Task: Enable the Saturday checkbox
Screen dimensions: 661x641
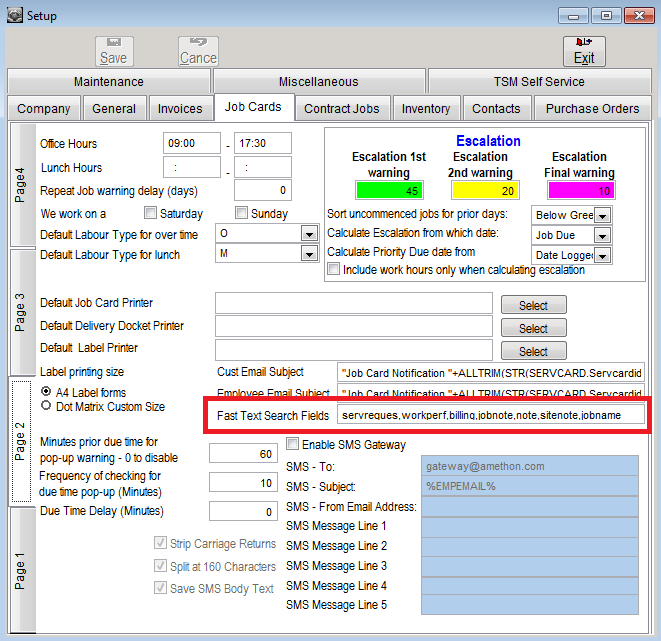Action: pos(151,213)
